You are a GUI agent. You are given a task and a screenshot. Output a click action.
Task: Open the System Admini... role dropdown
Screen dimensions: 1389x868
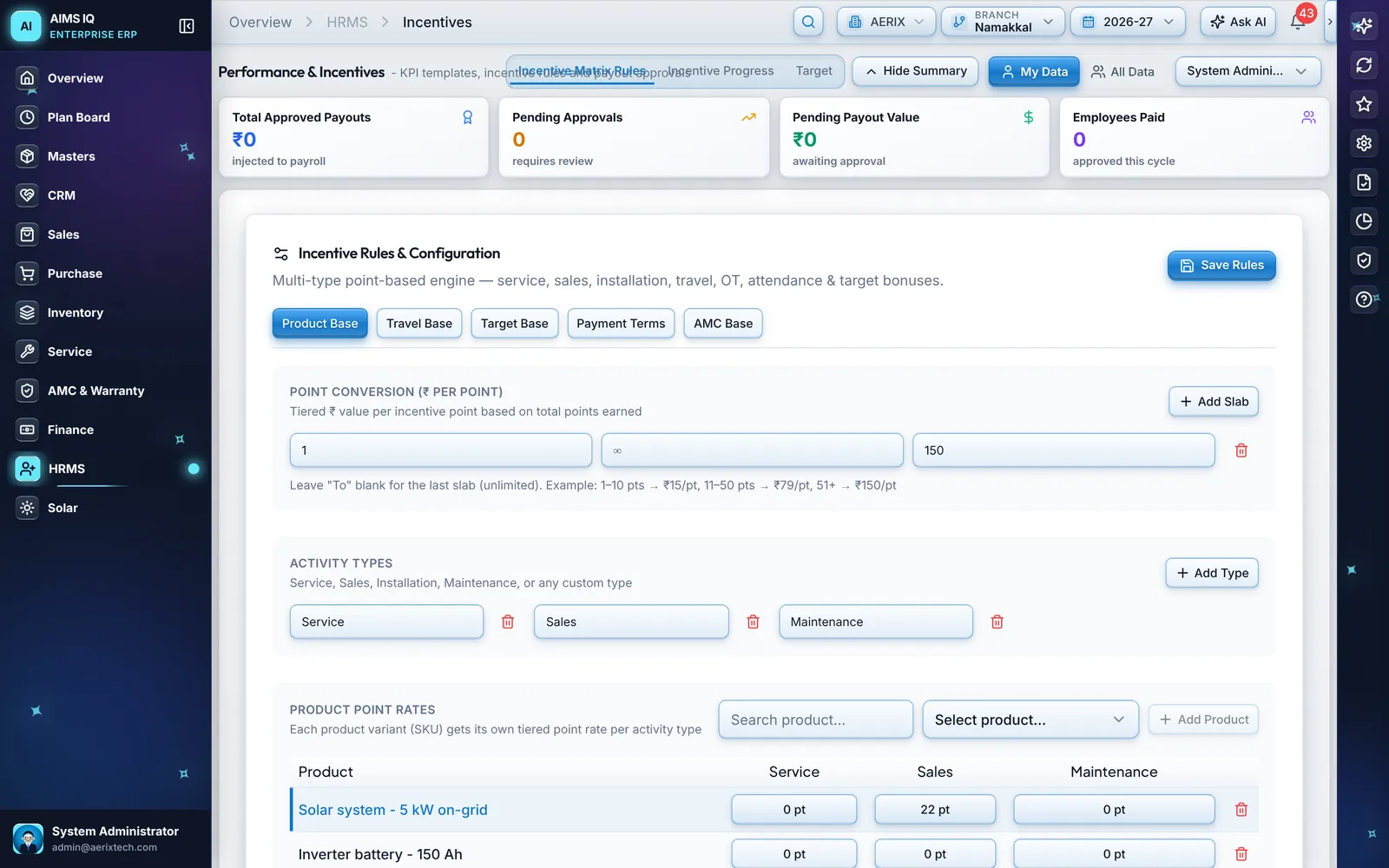tap(1247, 71)
